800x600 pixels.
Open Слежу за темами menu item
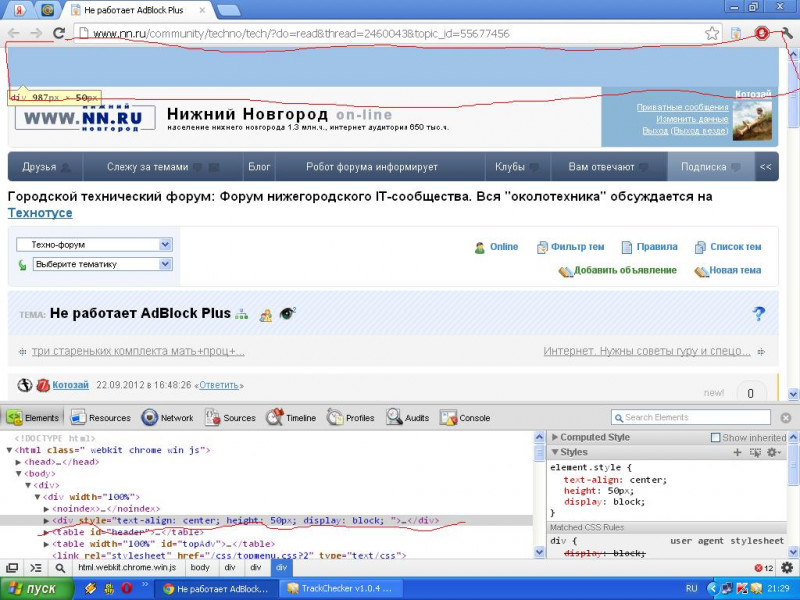click(x=163, y=166)
